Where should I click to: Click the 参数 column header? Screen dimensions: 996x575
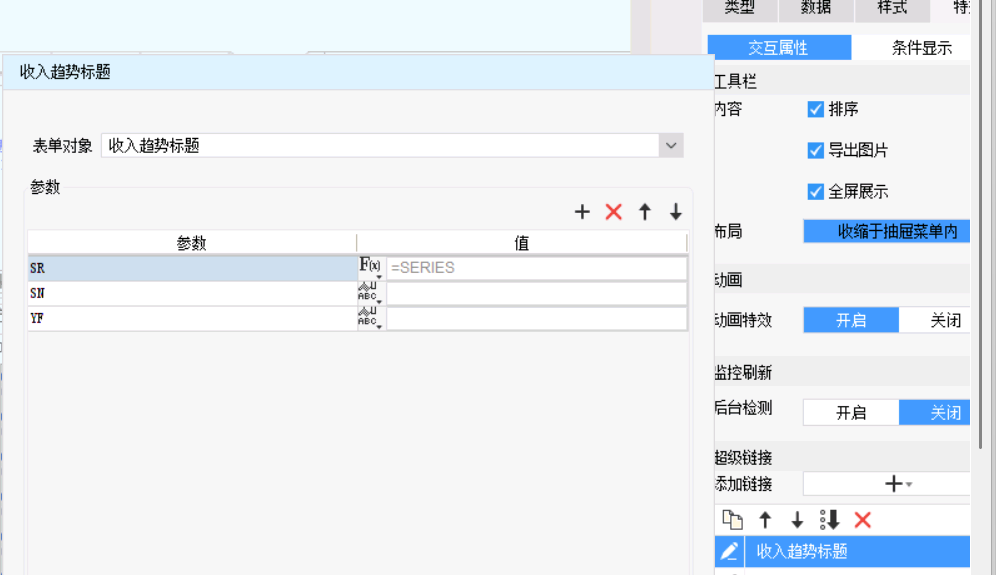tap(192, 243)
